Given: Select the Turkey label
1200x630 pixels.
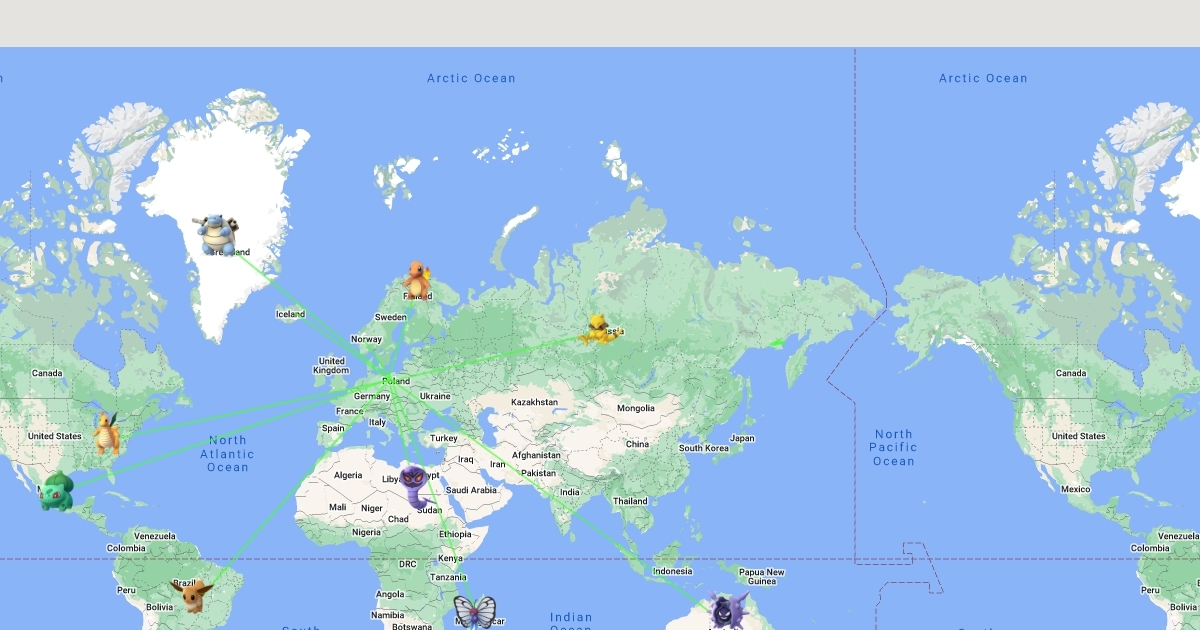Looking at the screenshot, I should coord(444,438).
